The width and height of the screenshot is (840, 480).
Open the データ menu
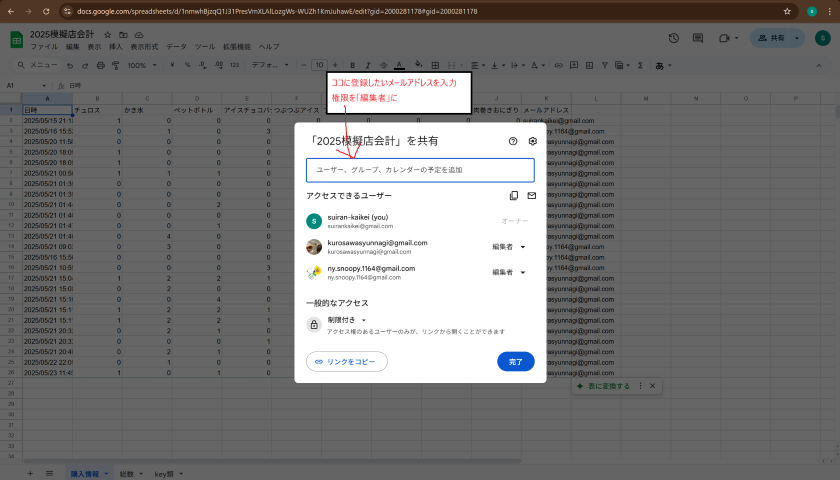click(176, 47)
